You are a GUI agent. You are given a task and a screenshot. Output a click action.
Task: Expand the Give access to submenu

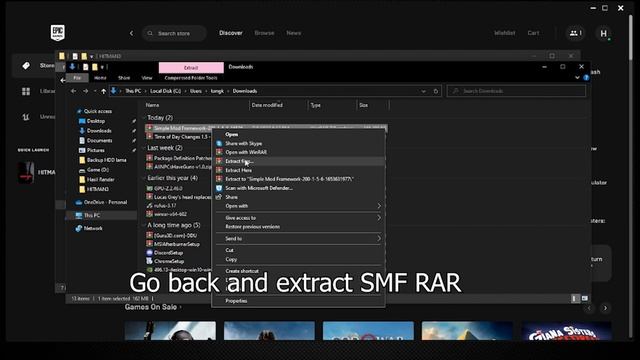299,218
